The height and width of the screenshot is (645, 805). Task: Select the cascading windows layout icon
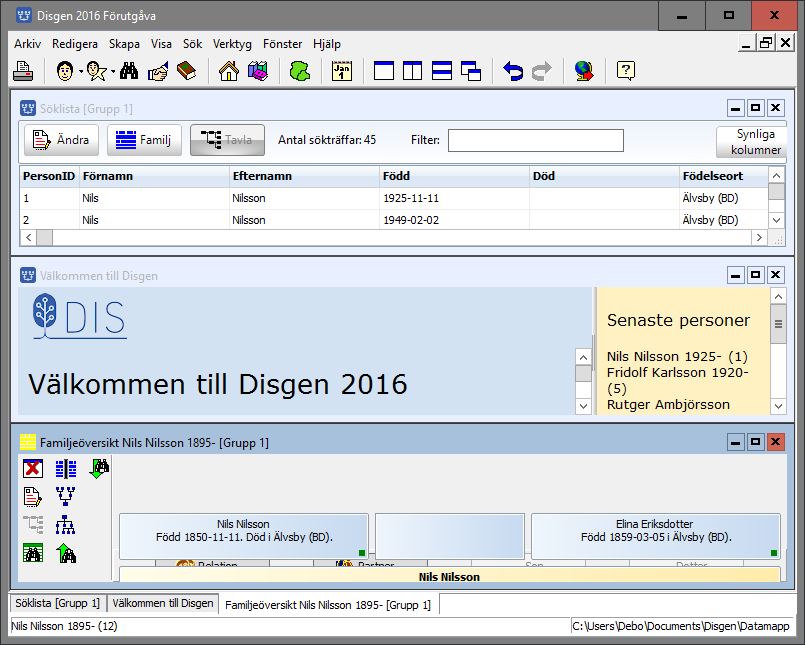point(471,71)
